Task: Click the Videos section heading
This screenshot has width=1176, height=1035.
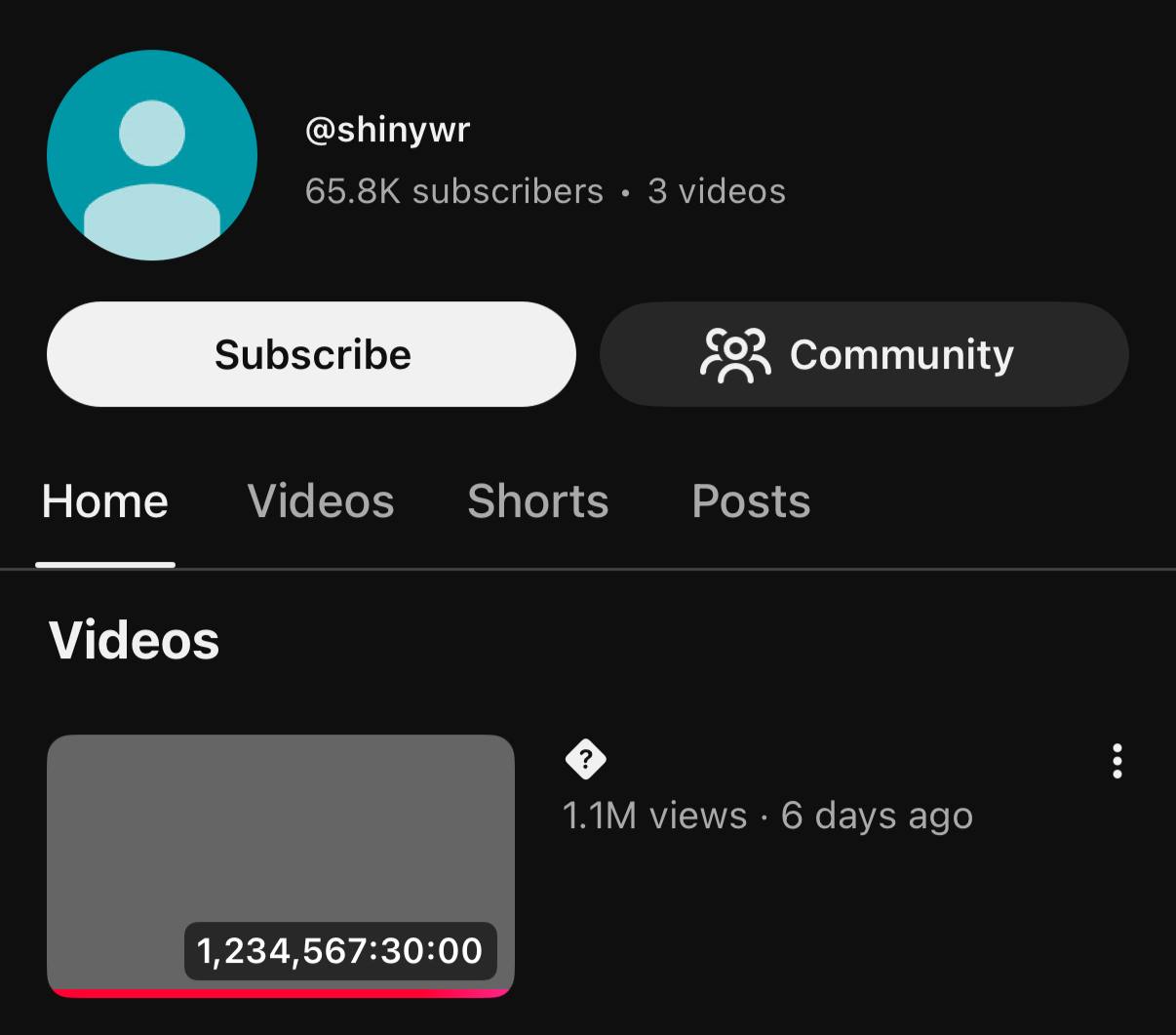Action: pos(134,641)
